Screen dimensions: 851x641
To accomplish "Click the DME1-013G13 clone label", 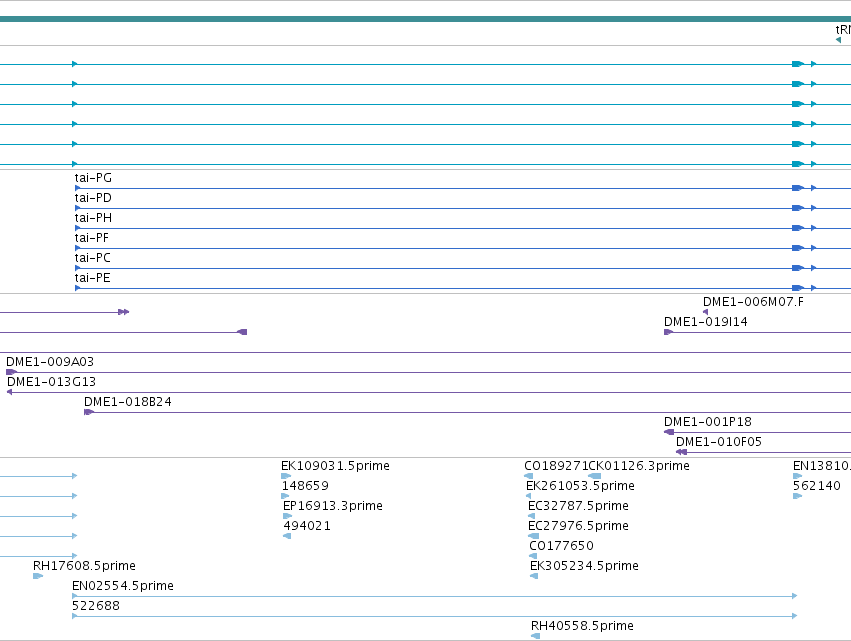I will 52,382.
